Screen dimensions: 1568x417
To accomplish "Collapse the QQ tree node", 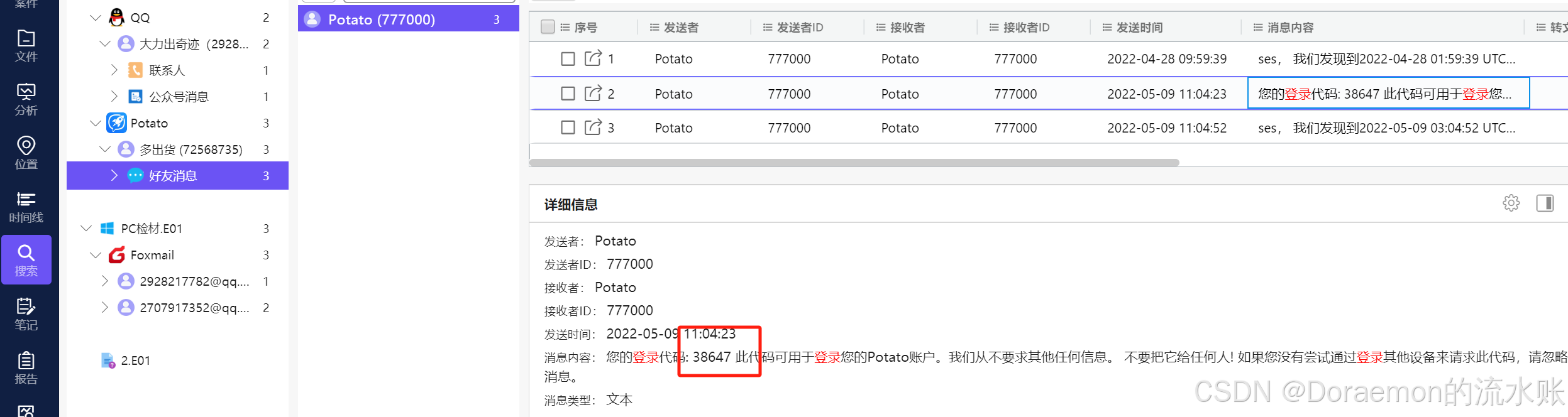I will tap(96, 18).
